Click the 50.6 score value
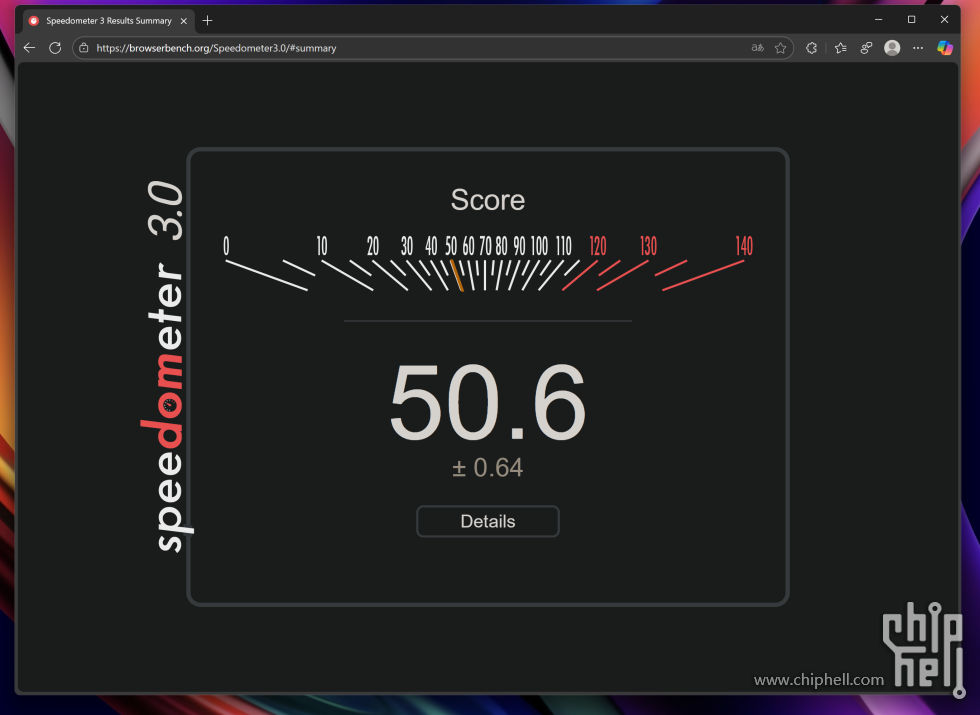980x715 pixels. 488,402
